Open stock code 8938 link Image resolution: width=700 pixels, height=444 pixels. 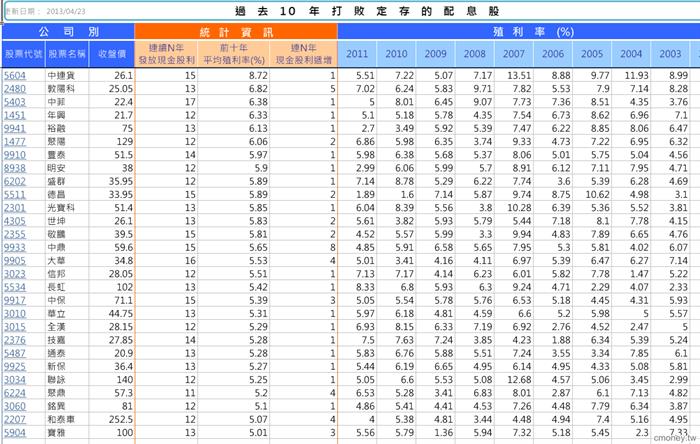(x=15, y=168)
